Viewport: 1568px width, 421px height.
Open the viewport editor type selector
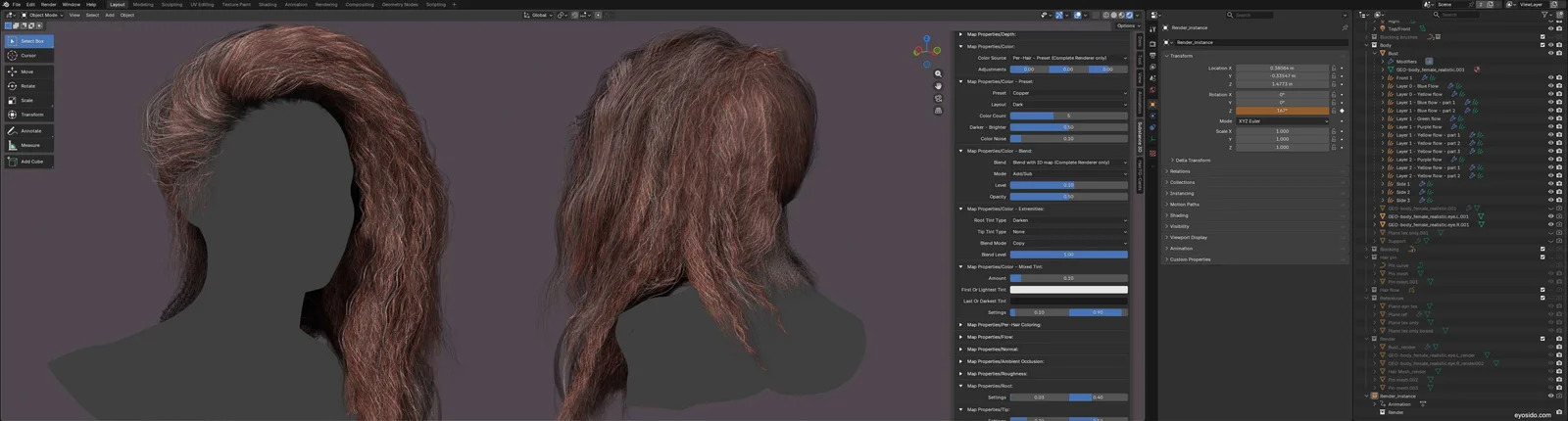9,15
